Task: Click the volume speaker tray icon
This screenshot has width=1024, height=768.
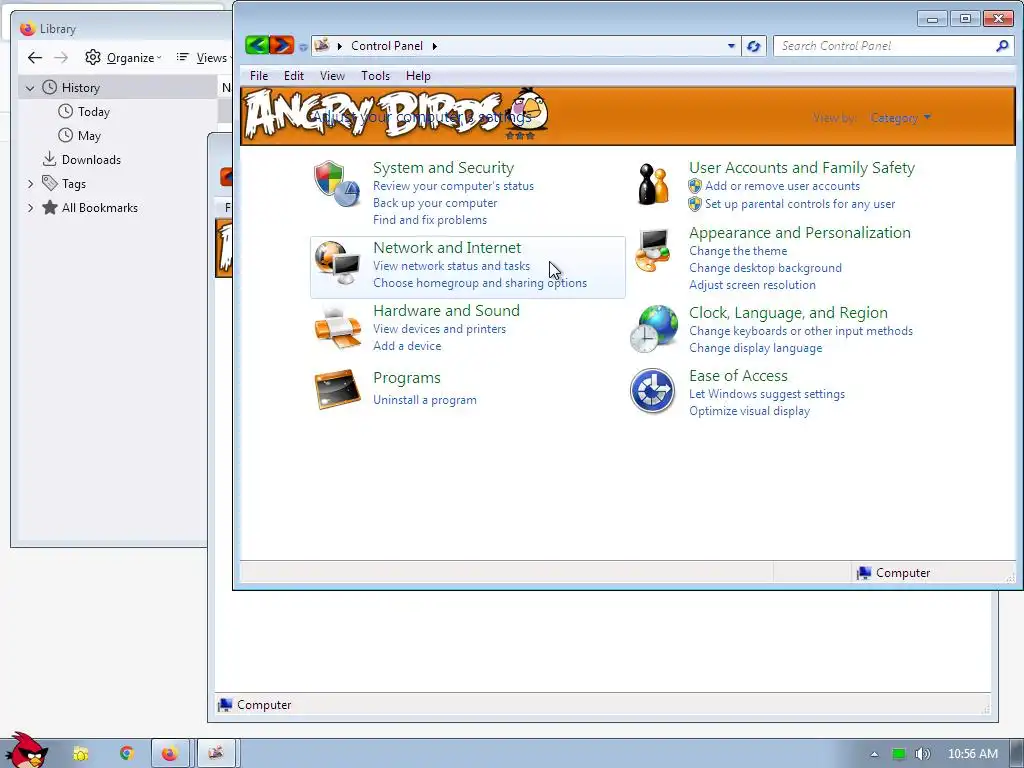Action: tap(922, 754)
